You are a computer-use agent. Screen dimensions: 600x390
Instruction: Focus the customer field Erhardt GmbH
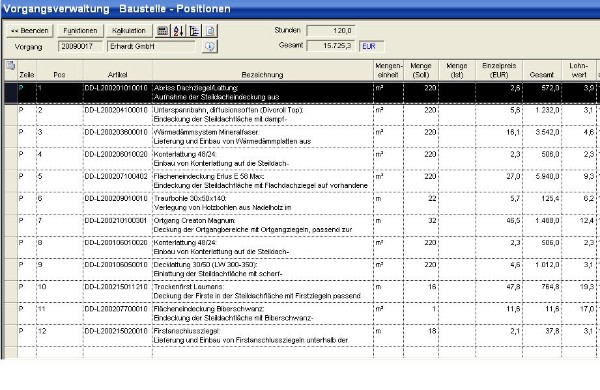tap(151, 46)
